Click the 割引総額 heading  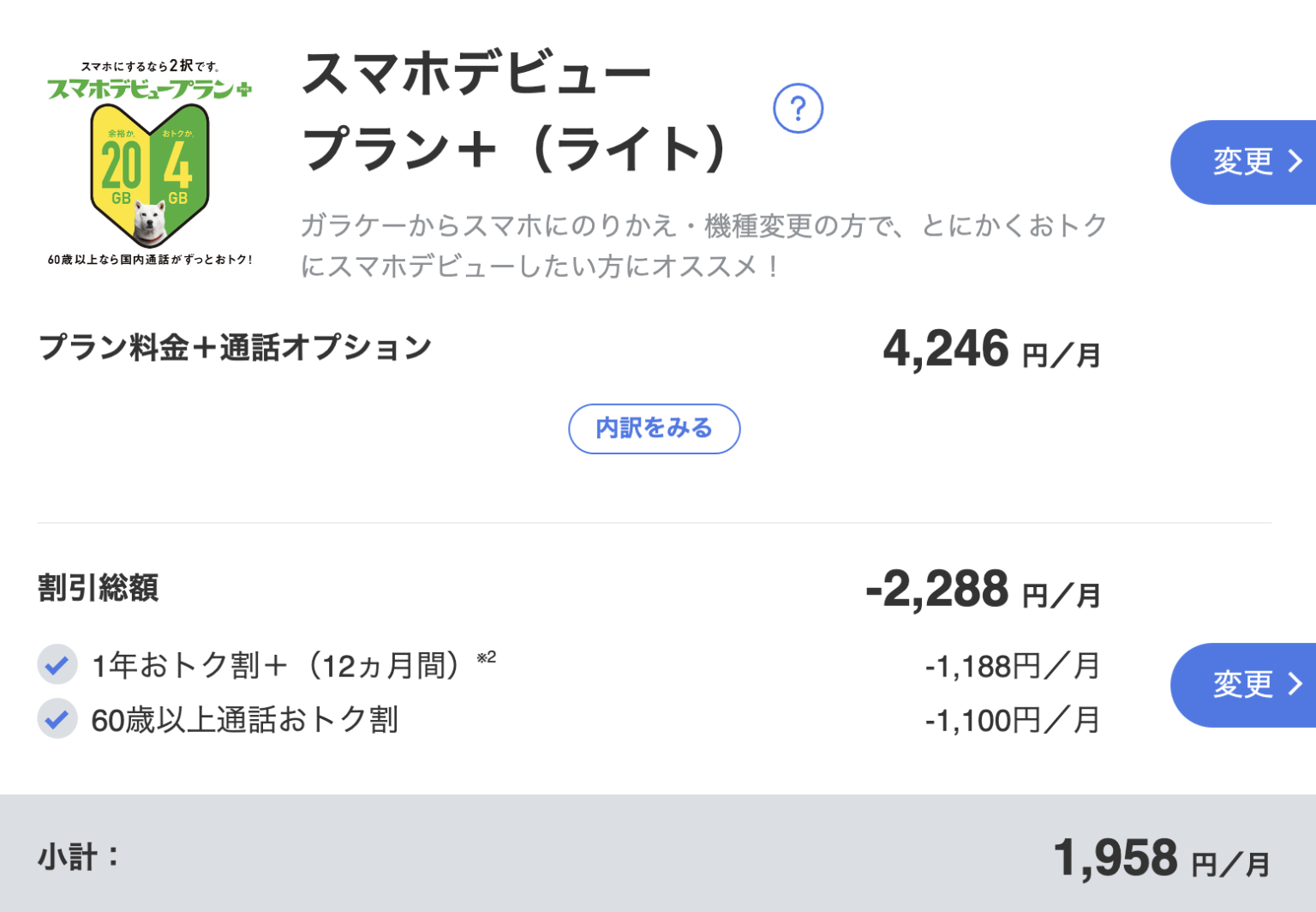(x=99, y=589)
